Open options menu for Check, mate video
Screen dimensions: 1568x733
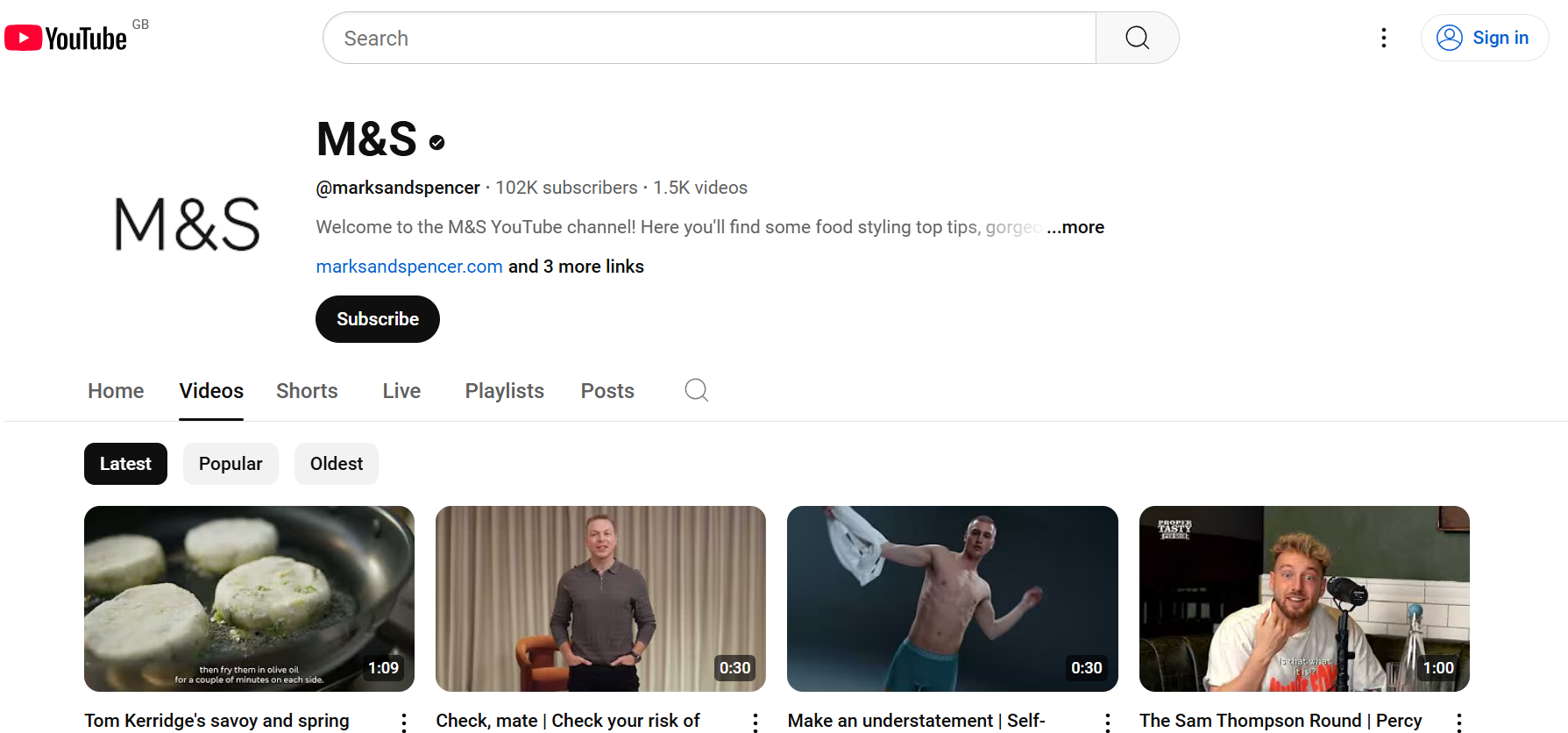tap(755, 722)
